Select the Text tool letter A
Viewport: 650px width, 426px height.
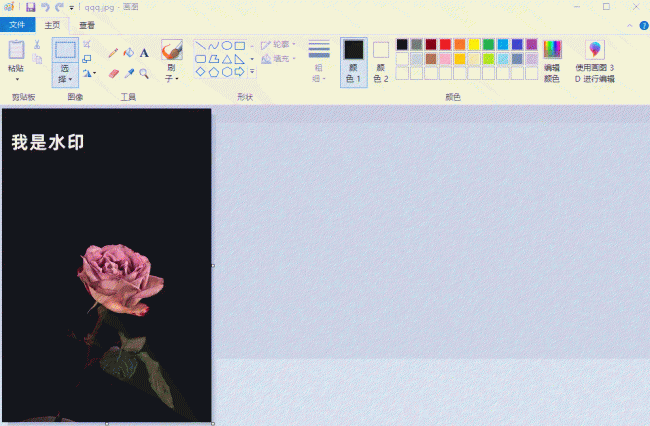144,53
